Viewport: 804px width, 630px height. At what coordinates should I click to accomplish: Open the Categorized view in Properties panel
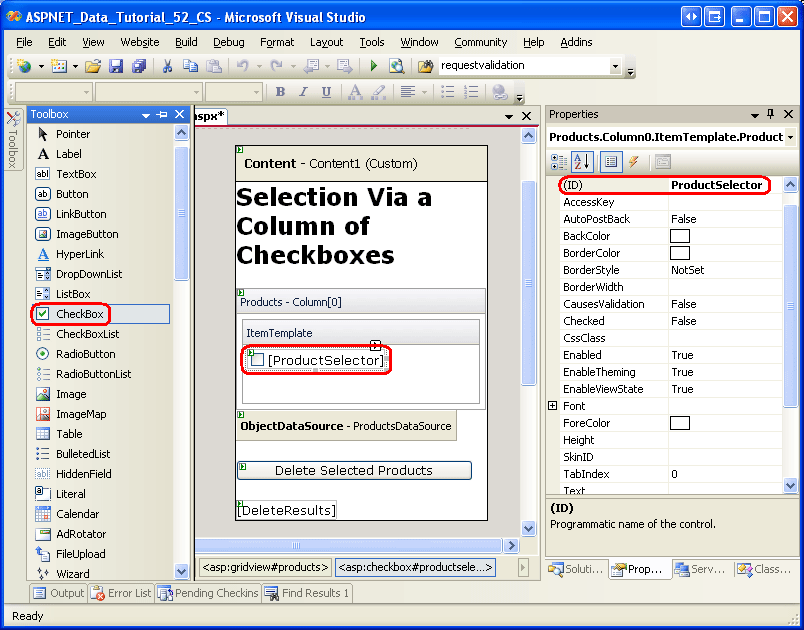(x=557, y=162)
